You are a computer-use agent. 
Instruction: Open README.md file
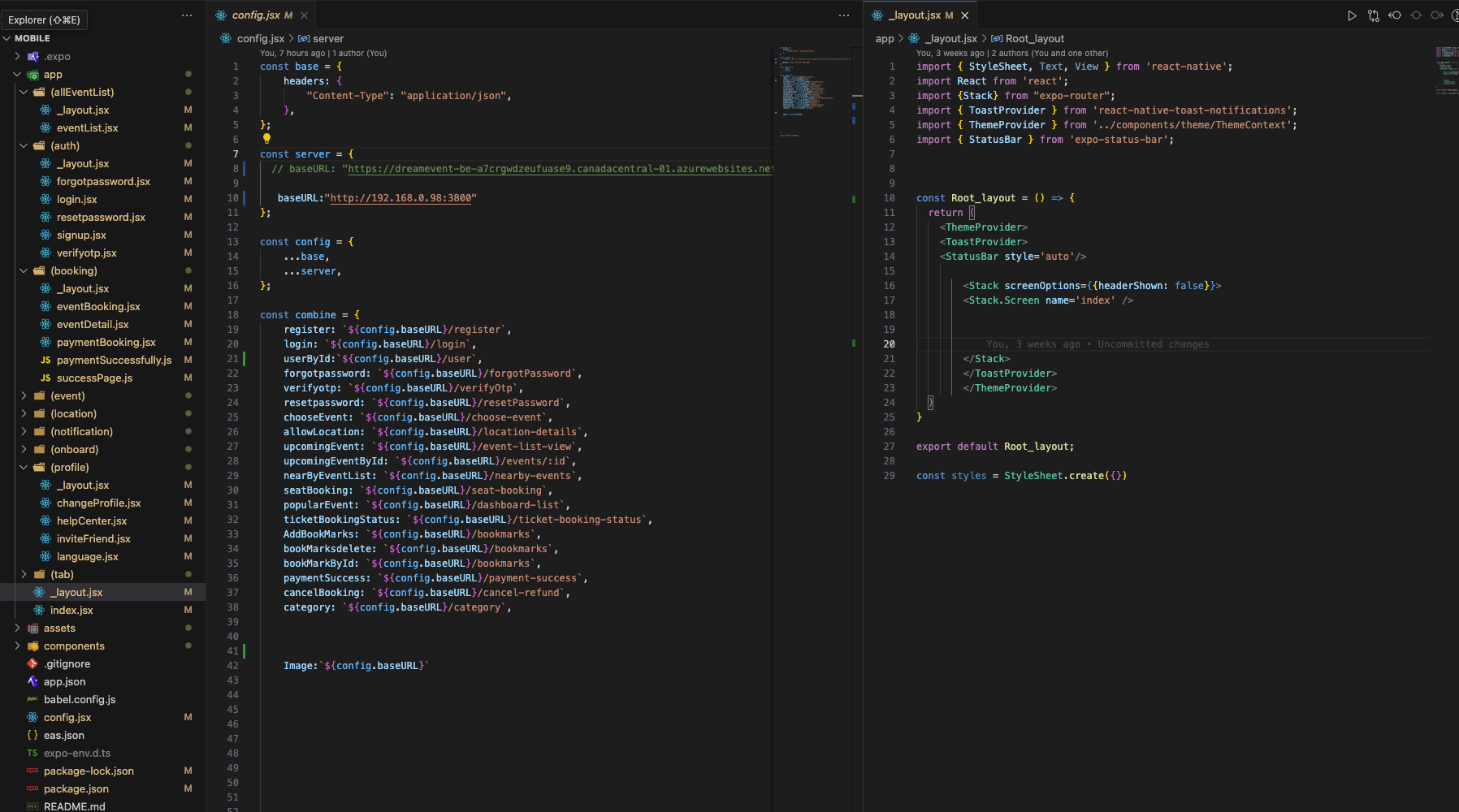click(74, 806)
